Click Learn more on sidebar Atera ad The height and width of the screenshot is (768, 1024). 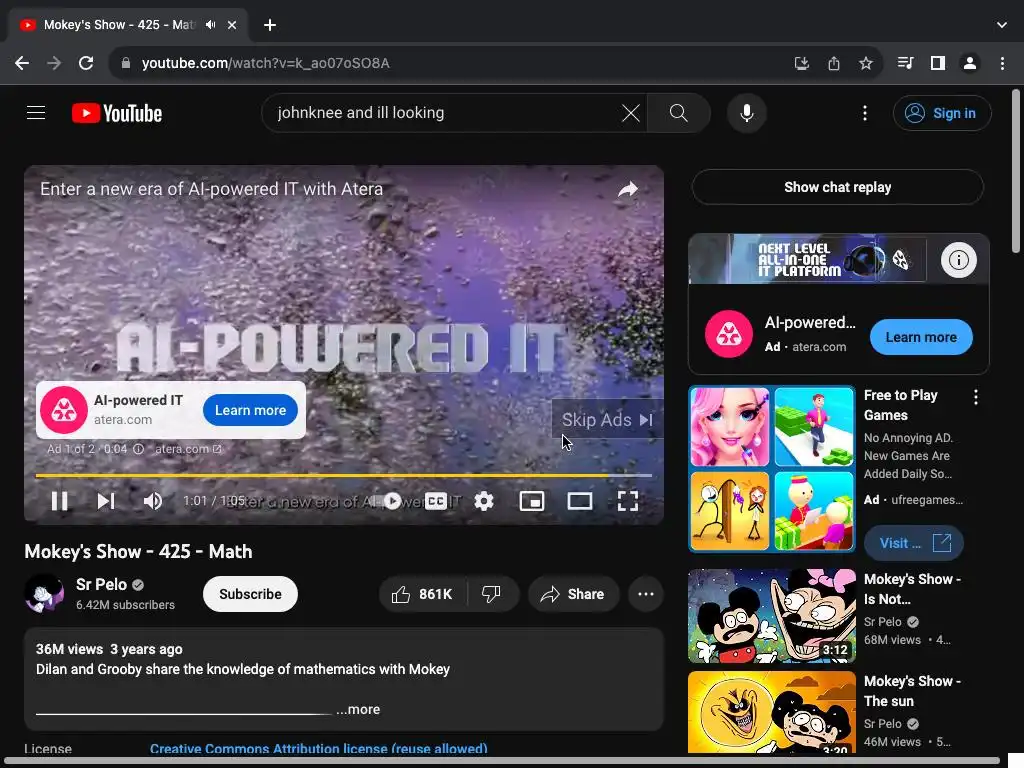click(921, 337)
